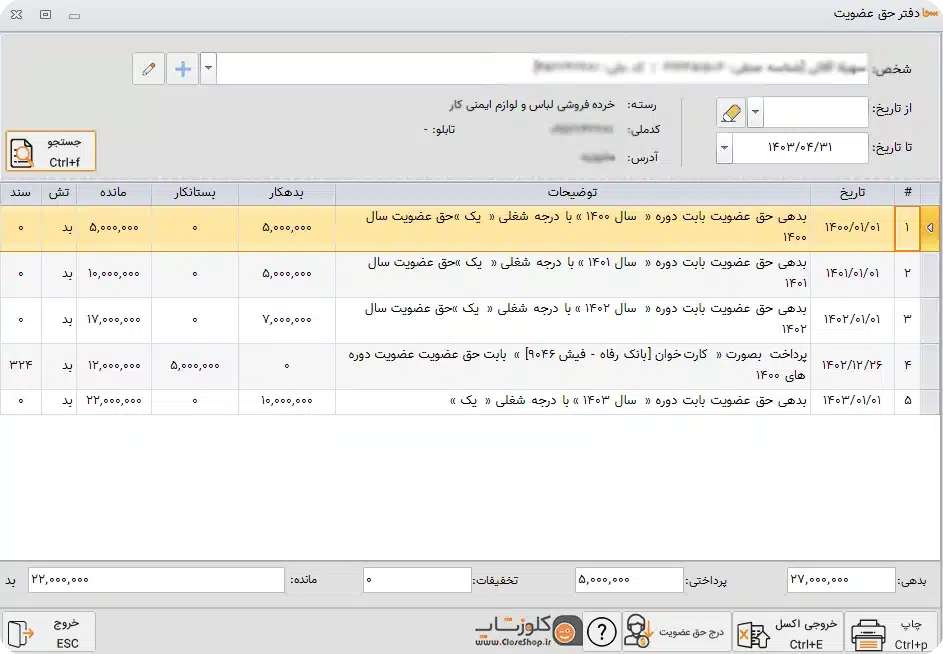This screenshot has width=943, height=654.
Task: Clear the from-date with eraser icon
Action: (x=731, y=113)
